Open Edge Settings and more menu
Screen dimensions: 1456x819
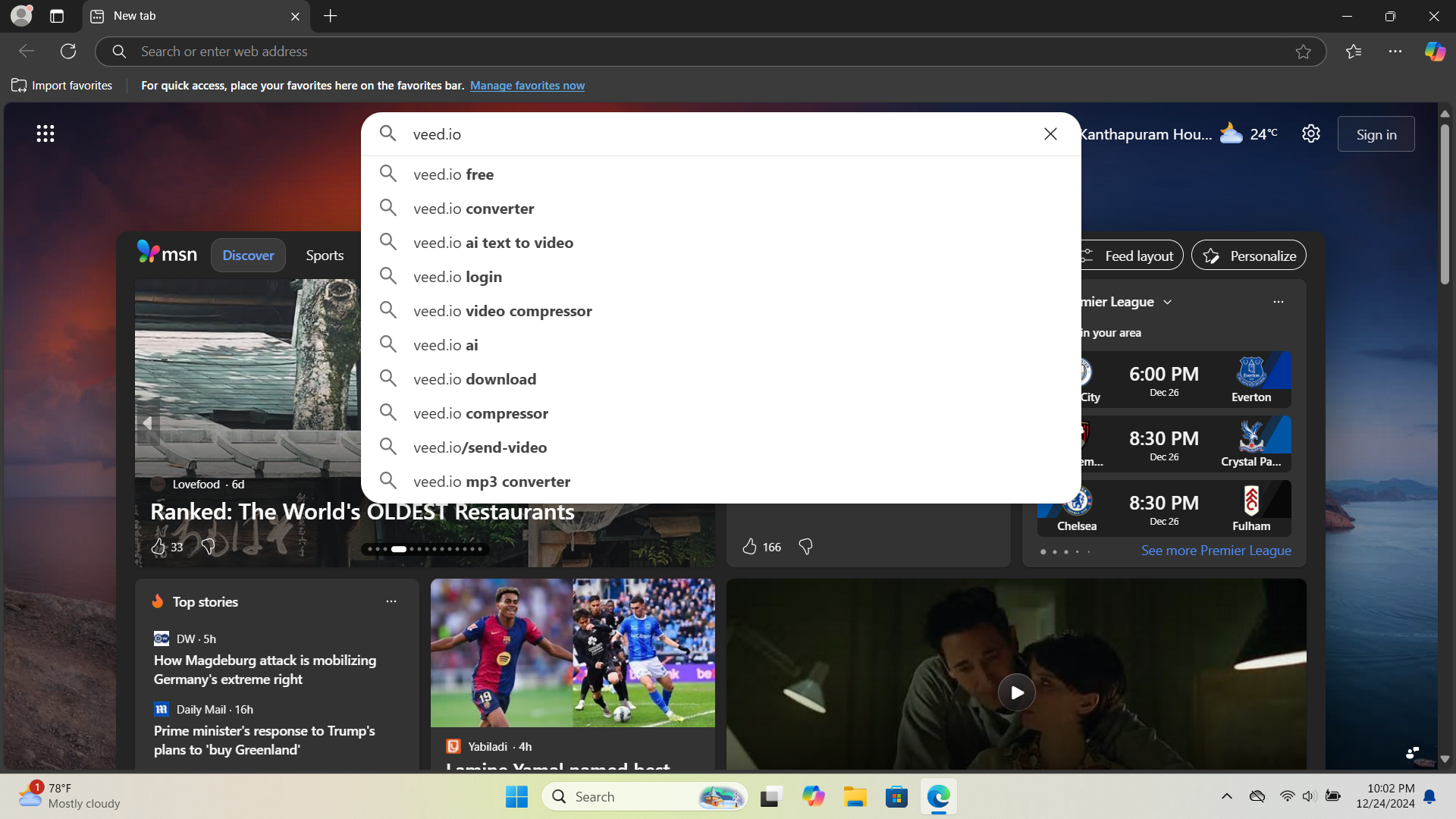point(1395,52)
